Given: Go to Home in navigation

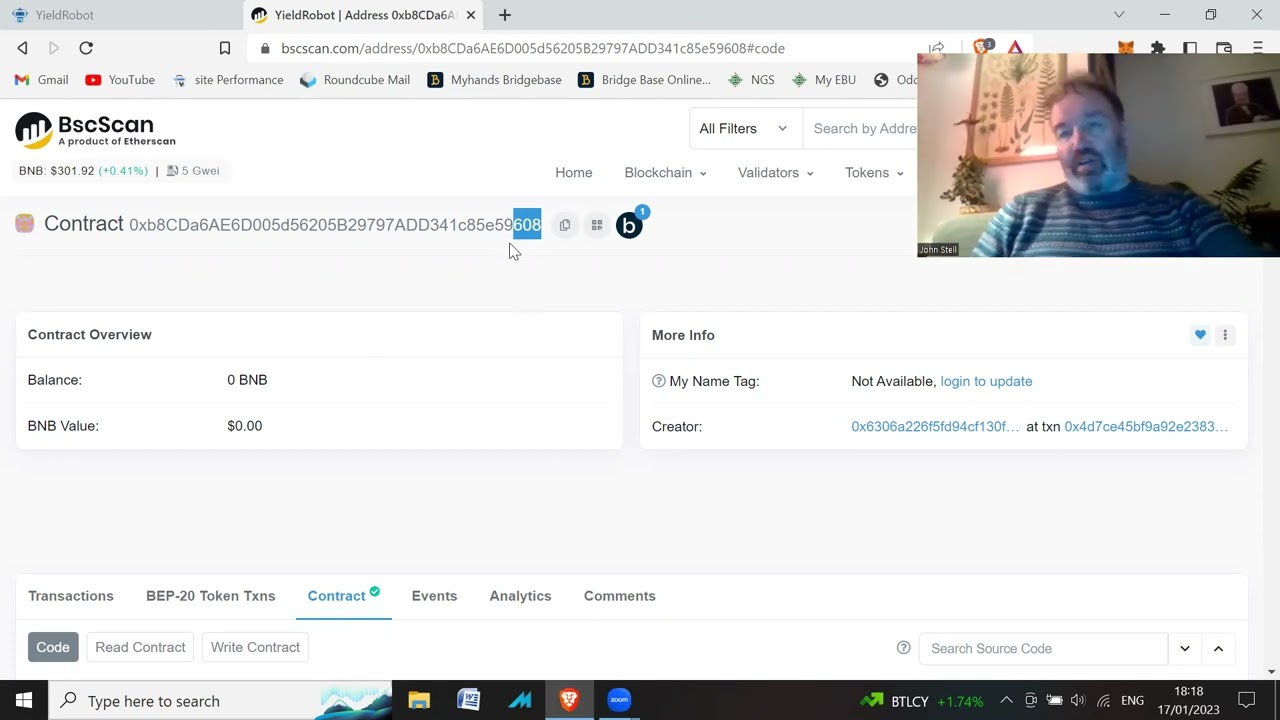Looking at the screenshot, I should point(574,173).
